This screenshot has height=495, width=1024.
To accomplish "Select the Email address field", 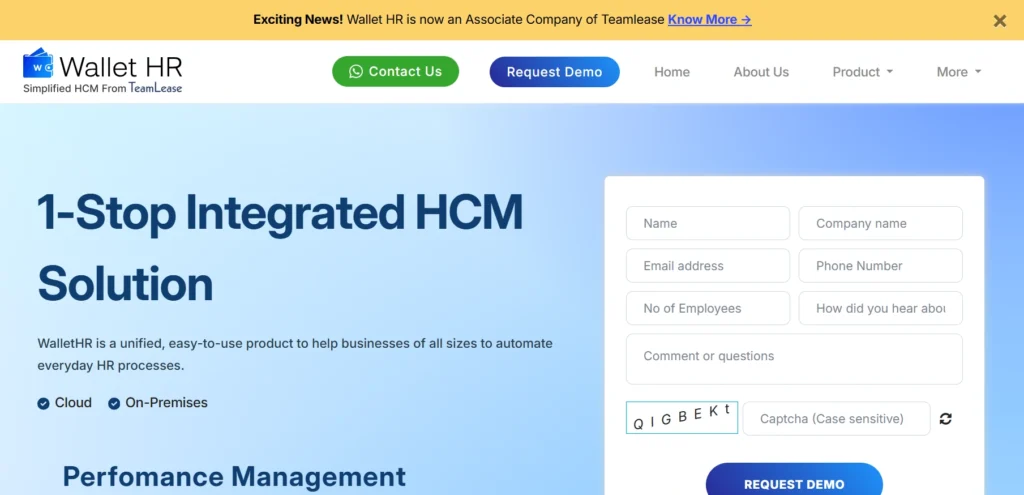I will pos(707,266).
